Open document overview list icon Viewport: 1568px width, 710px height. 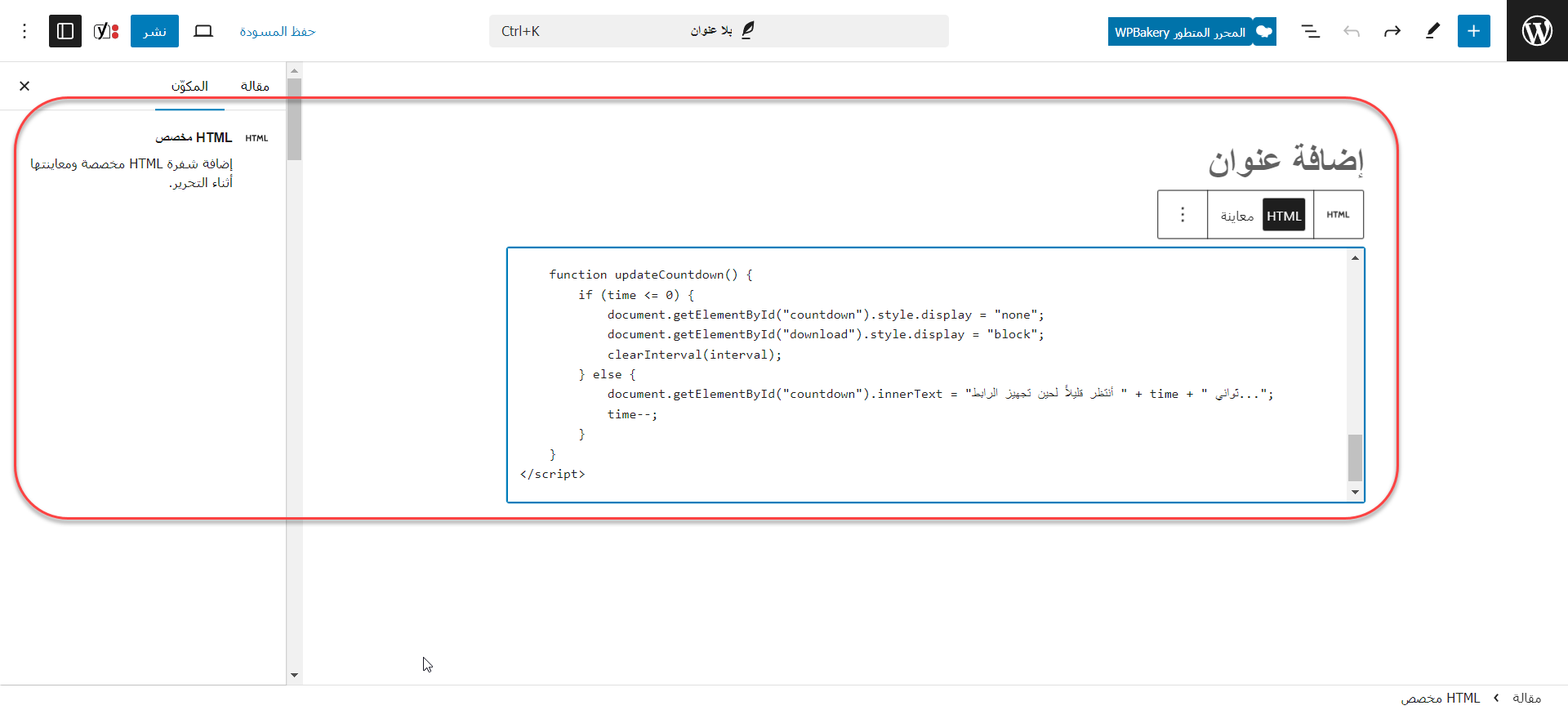click(x=1310, y=31)
